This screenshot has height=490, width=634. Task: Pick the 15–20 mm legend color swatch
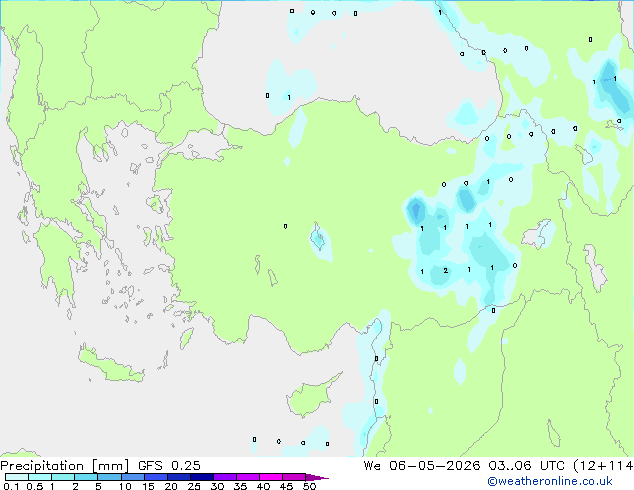pyautogui.click(x=156, y=477)
